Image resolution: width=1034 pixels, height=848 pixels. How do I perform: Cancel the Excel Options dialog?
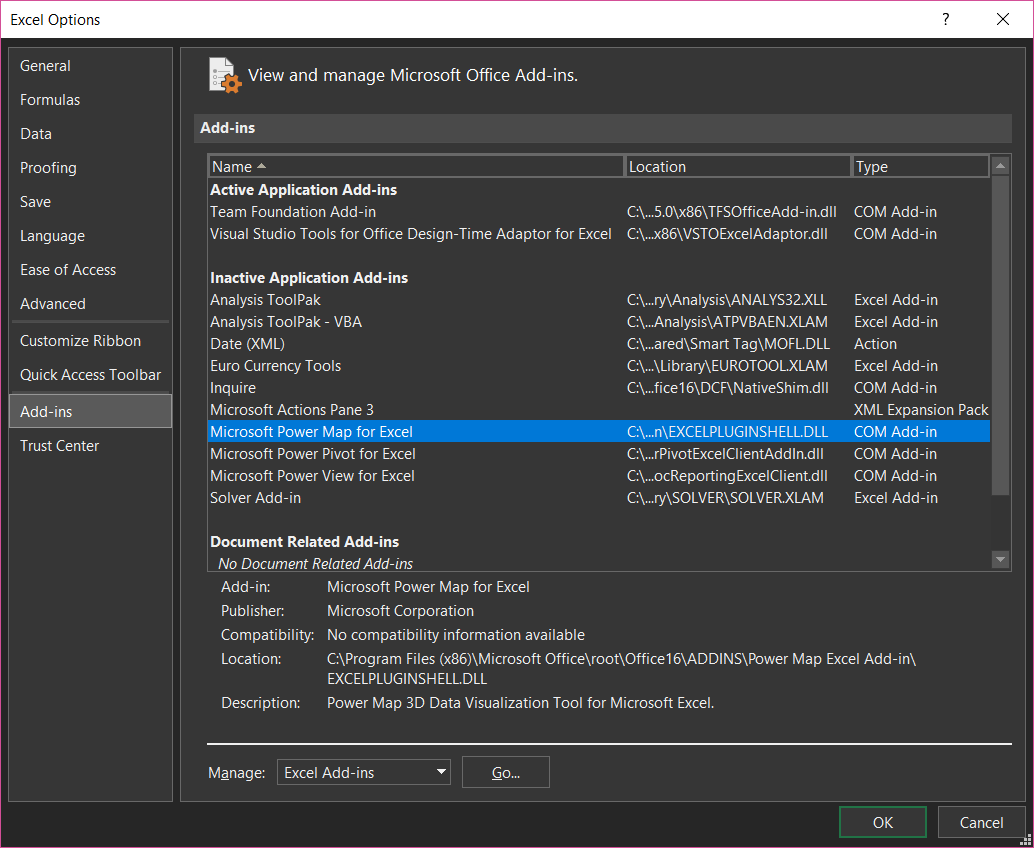point(980,822)
